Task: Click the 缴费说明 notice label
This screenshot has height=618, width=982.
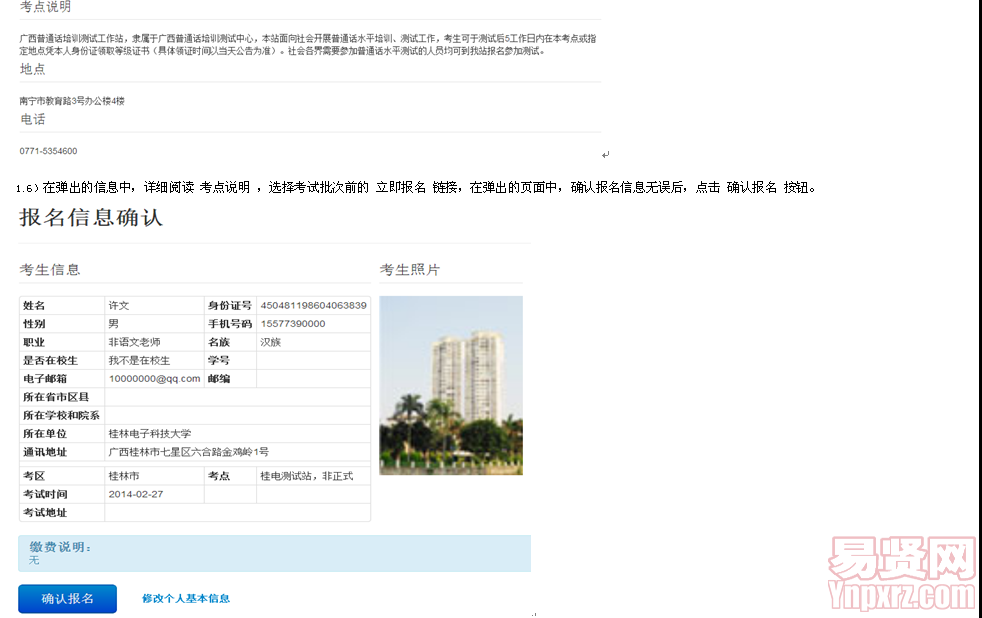Action: (61, 547)
